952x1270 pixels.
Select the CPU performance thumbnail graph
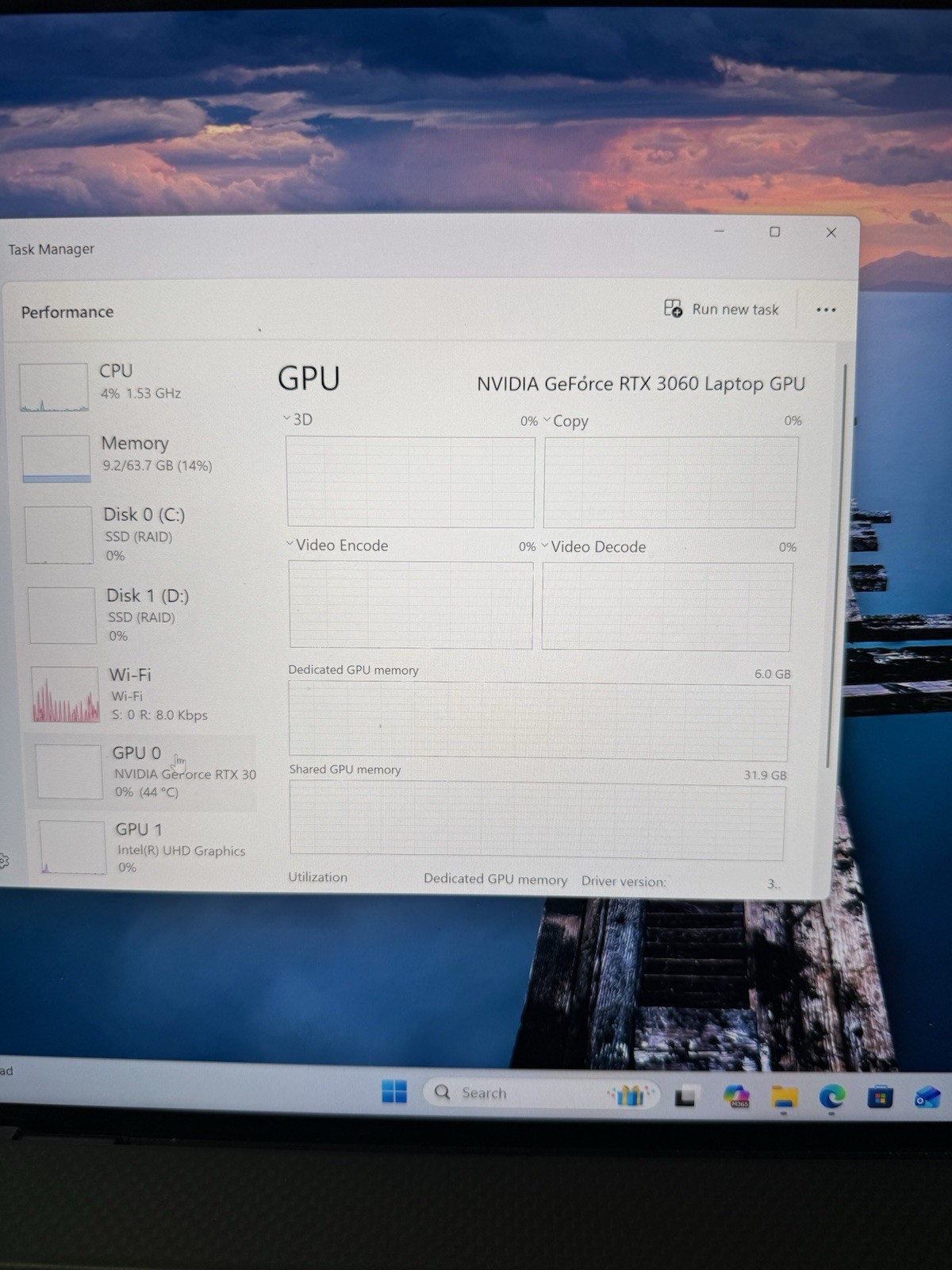pyautogui.click(x=54, y=387)
